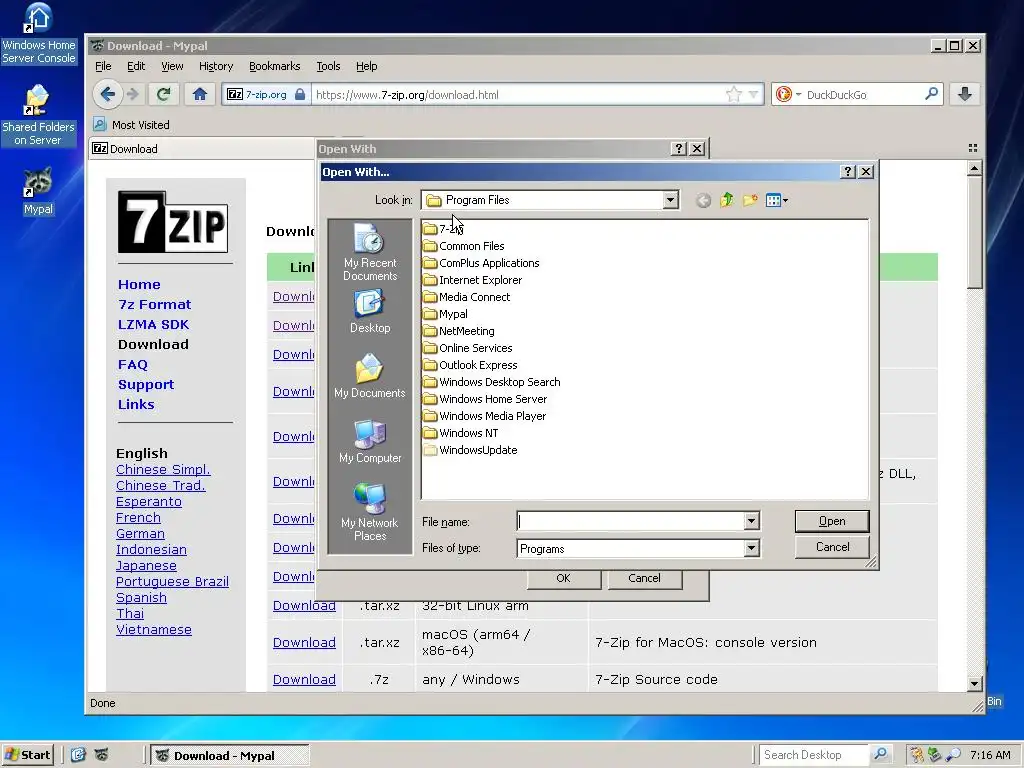
Task: Click the DuckDuckGo search engine icon
Action: pos(784,95)
